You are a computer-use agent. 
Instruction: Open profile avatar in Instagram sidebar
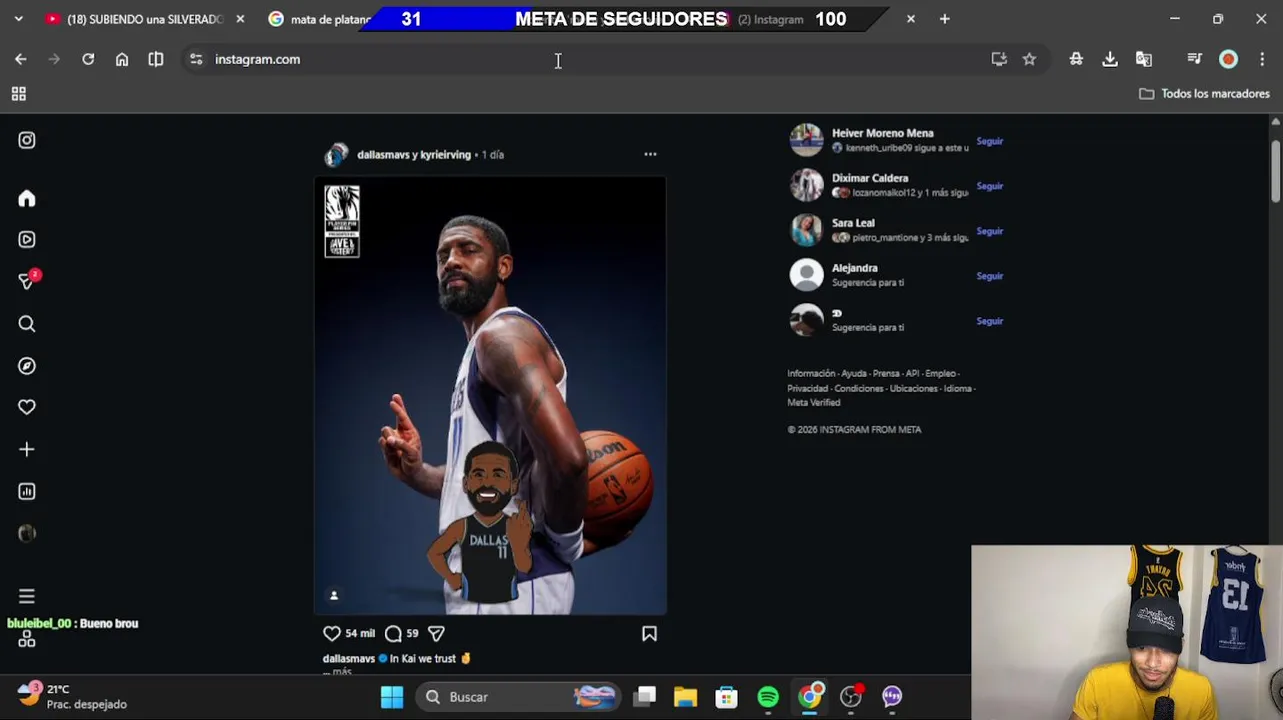pyautogui.click(x=27, y=534)
